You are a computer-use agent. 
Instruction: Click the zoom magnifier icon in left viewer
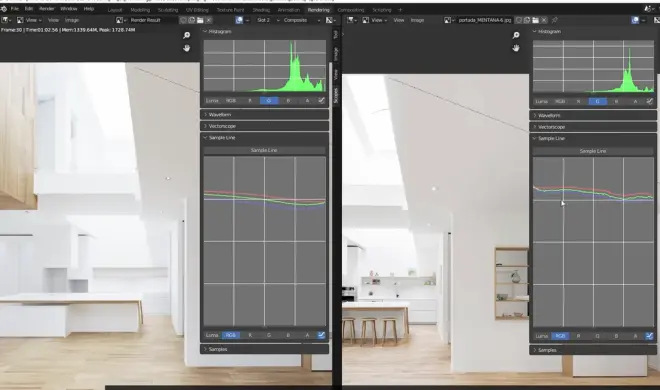pos(186,35)
